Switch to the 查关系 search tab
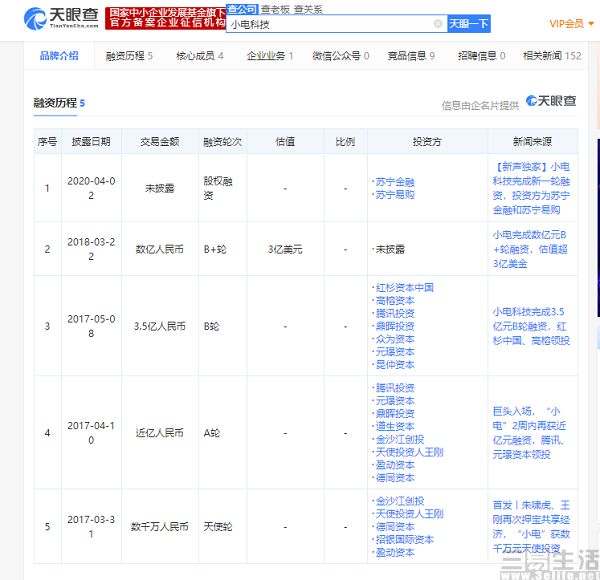 (x=308, y=6)
